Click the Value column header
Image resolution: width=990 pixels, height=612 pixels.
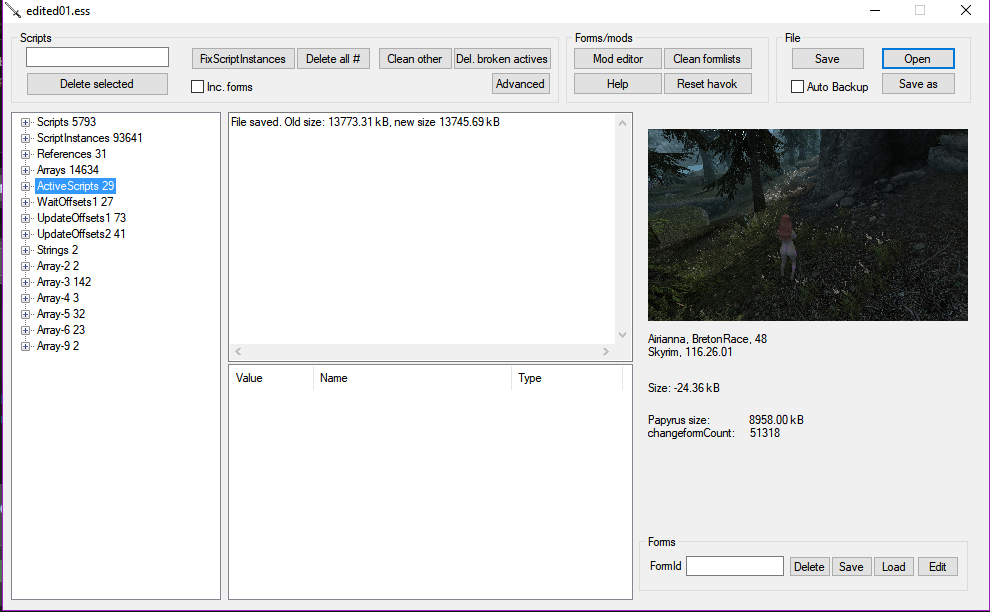(x=271, y=378)
